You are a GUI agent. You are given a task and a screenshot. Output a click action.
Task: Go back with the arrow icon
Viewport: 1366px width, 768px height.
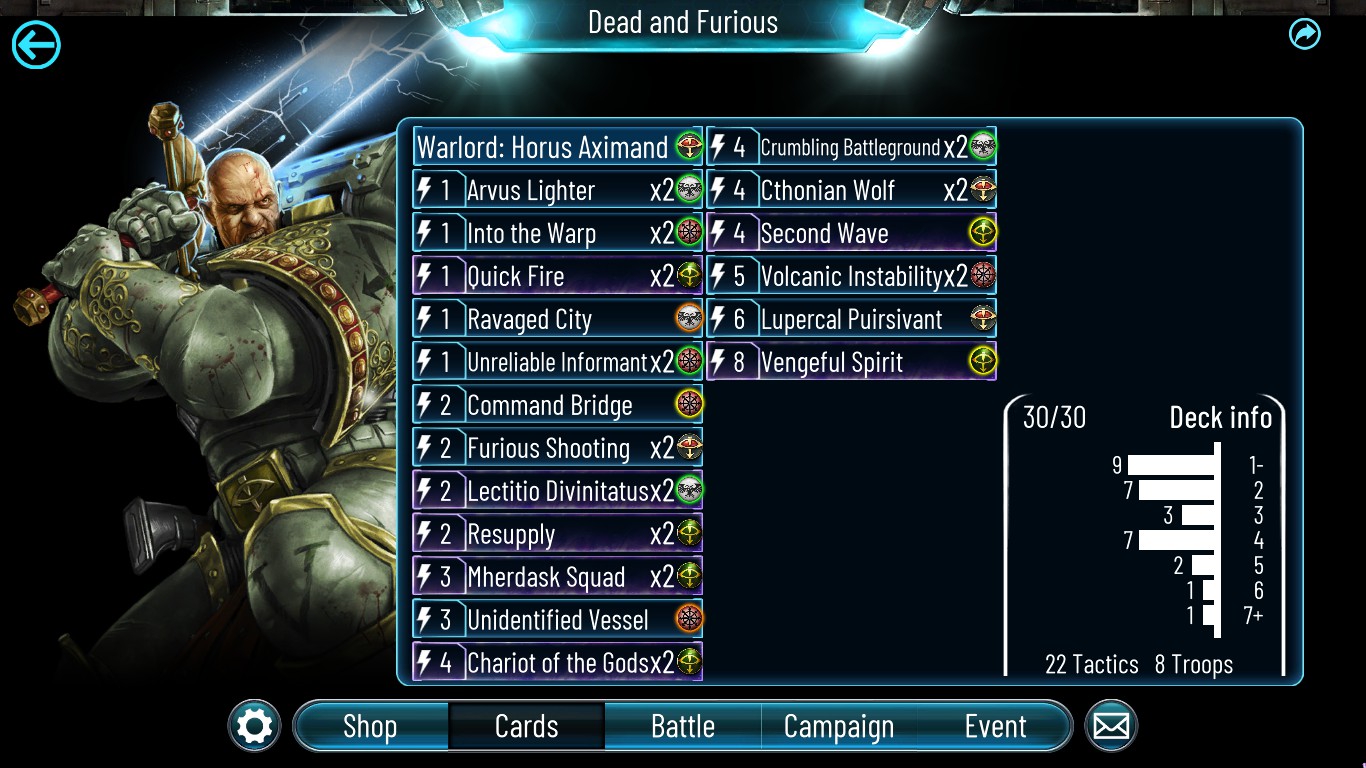pos(36,45)
